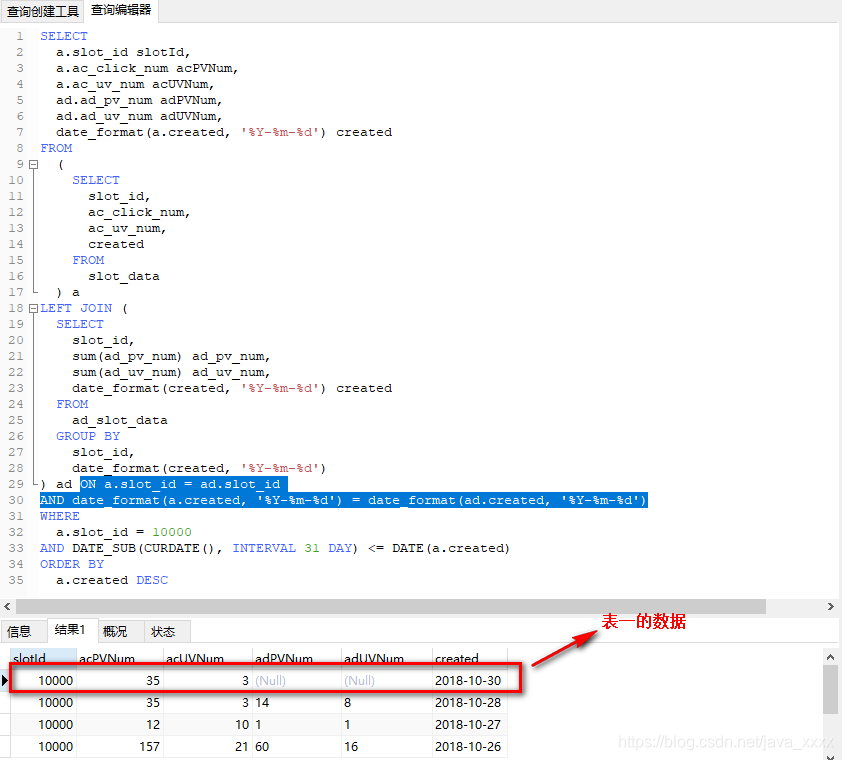Click line number 23 in the gutter
This screenshot has height=760, width=843.
[x=16, y=388]
